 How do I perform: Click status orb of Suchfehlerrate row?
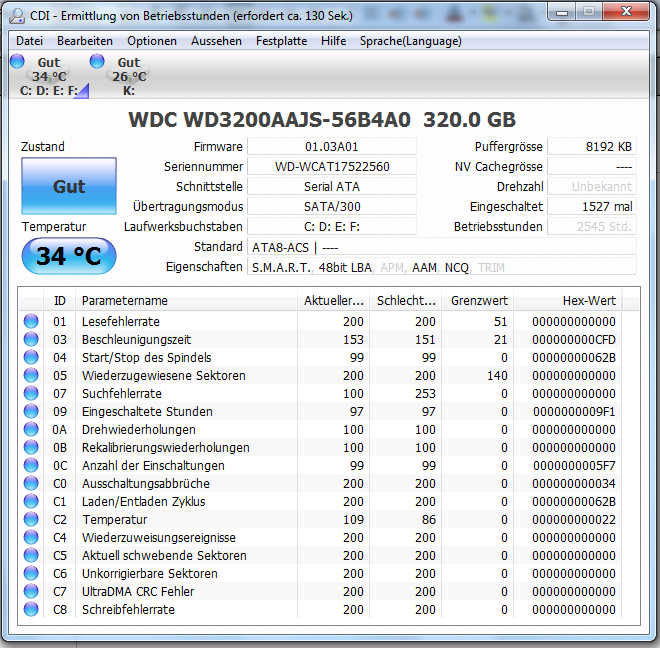tap(31, 393)
